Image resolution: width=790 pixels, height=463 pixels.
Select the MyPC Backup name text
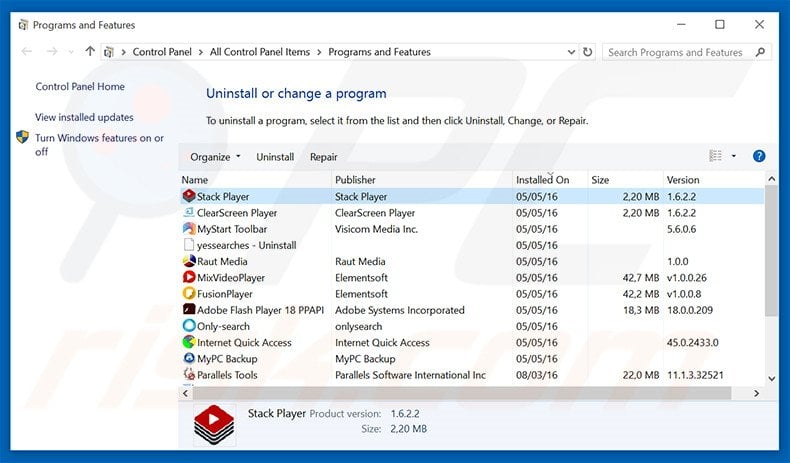[227, 359]
